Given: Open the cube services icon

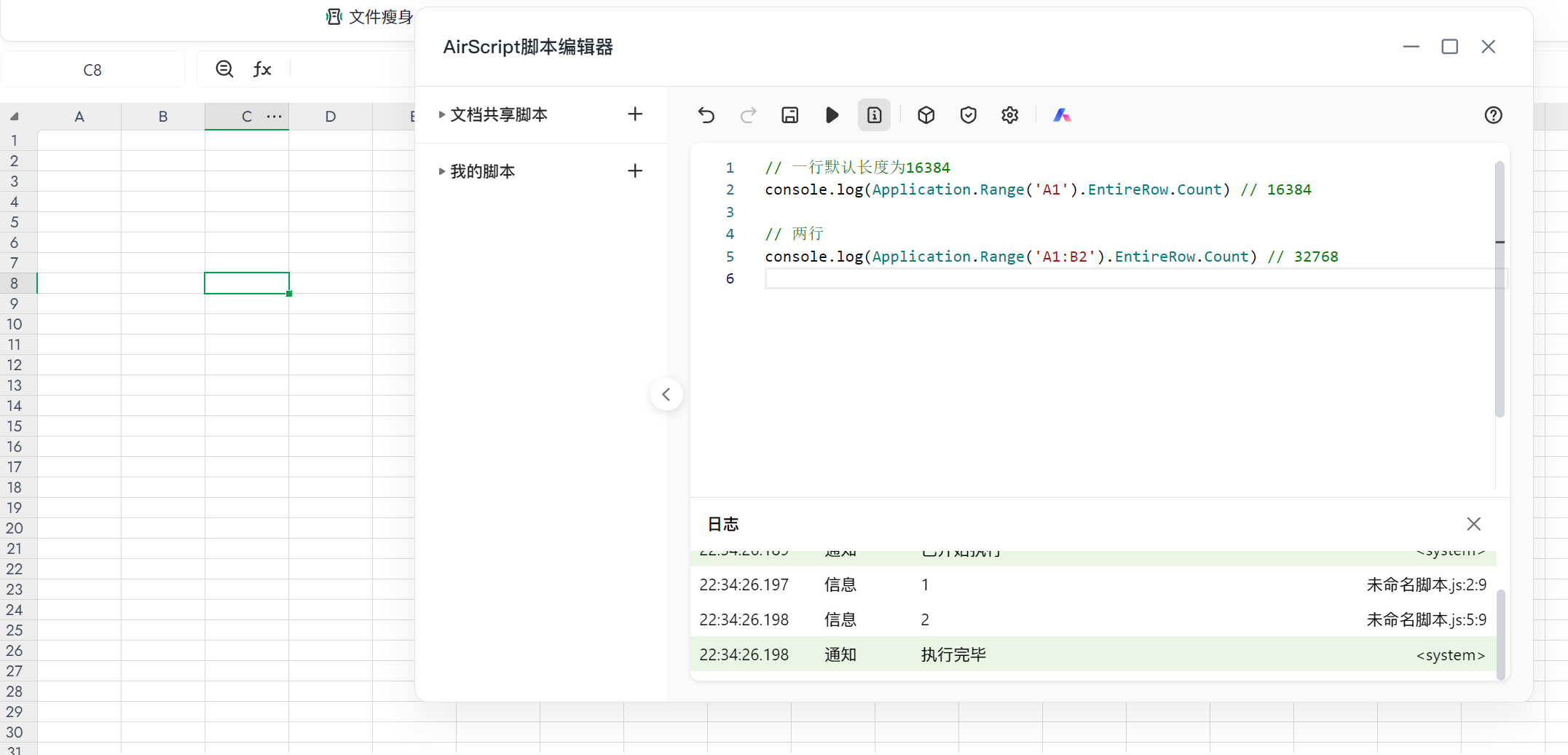Looking at the screenshot, I should coord(926,115).
